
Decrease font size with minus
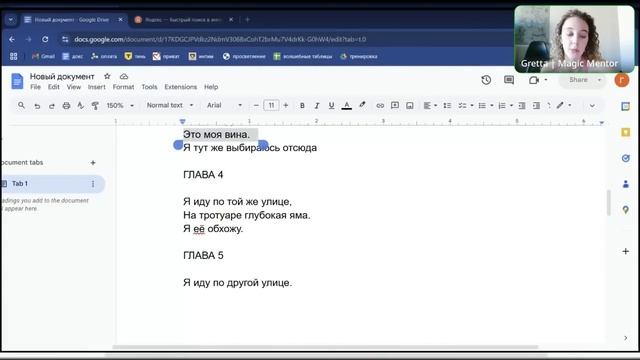(x=256, y=106)
